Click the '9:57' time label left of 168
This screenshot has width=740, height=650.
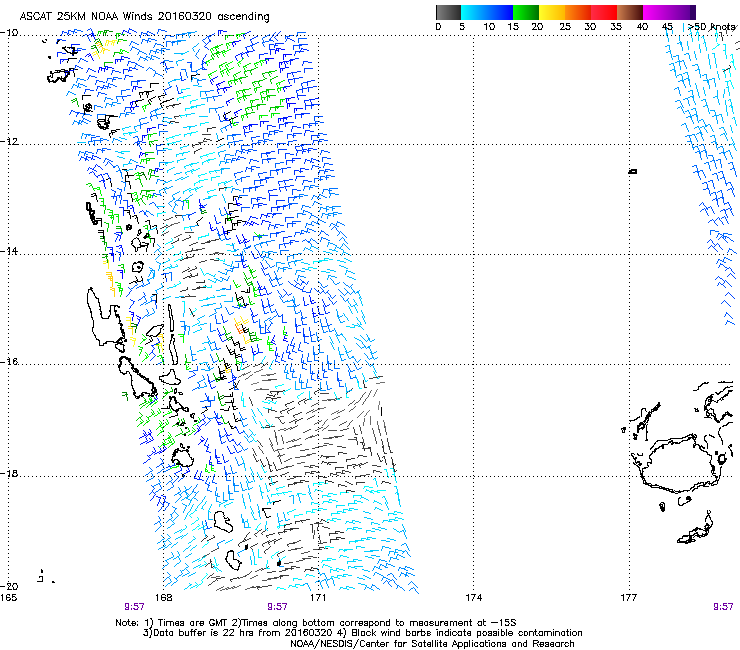[x=135, y=607]
